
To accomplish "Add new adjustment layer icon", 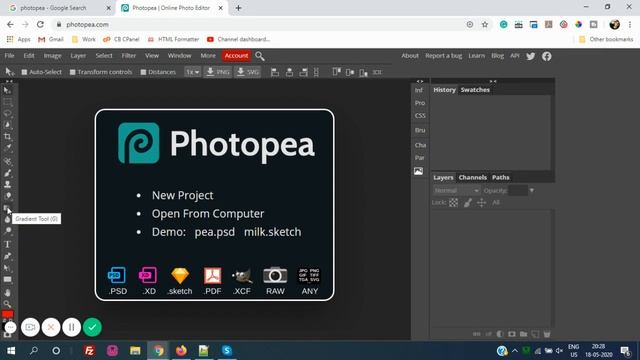I will point(500,334).
